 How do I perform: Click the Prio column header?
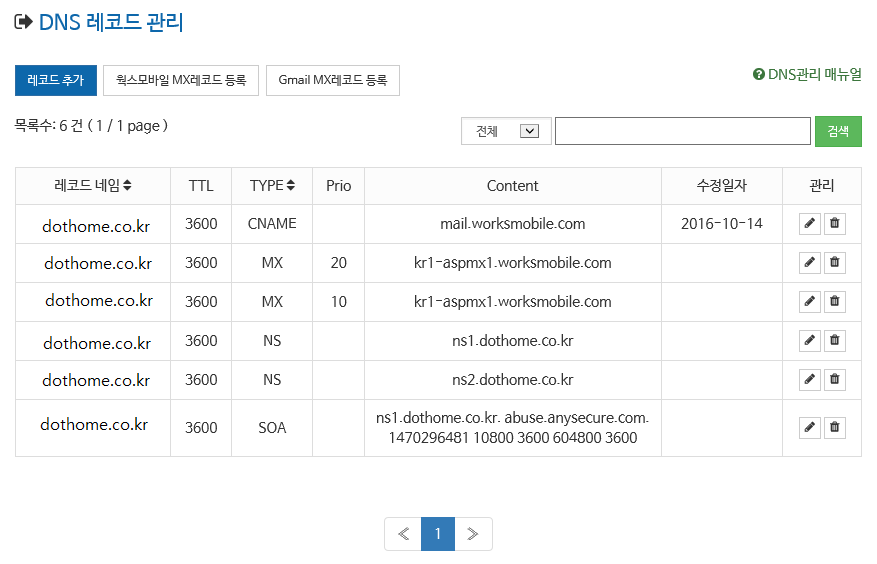point(338,186)
